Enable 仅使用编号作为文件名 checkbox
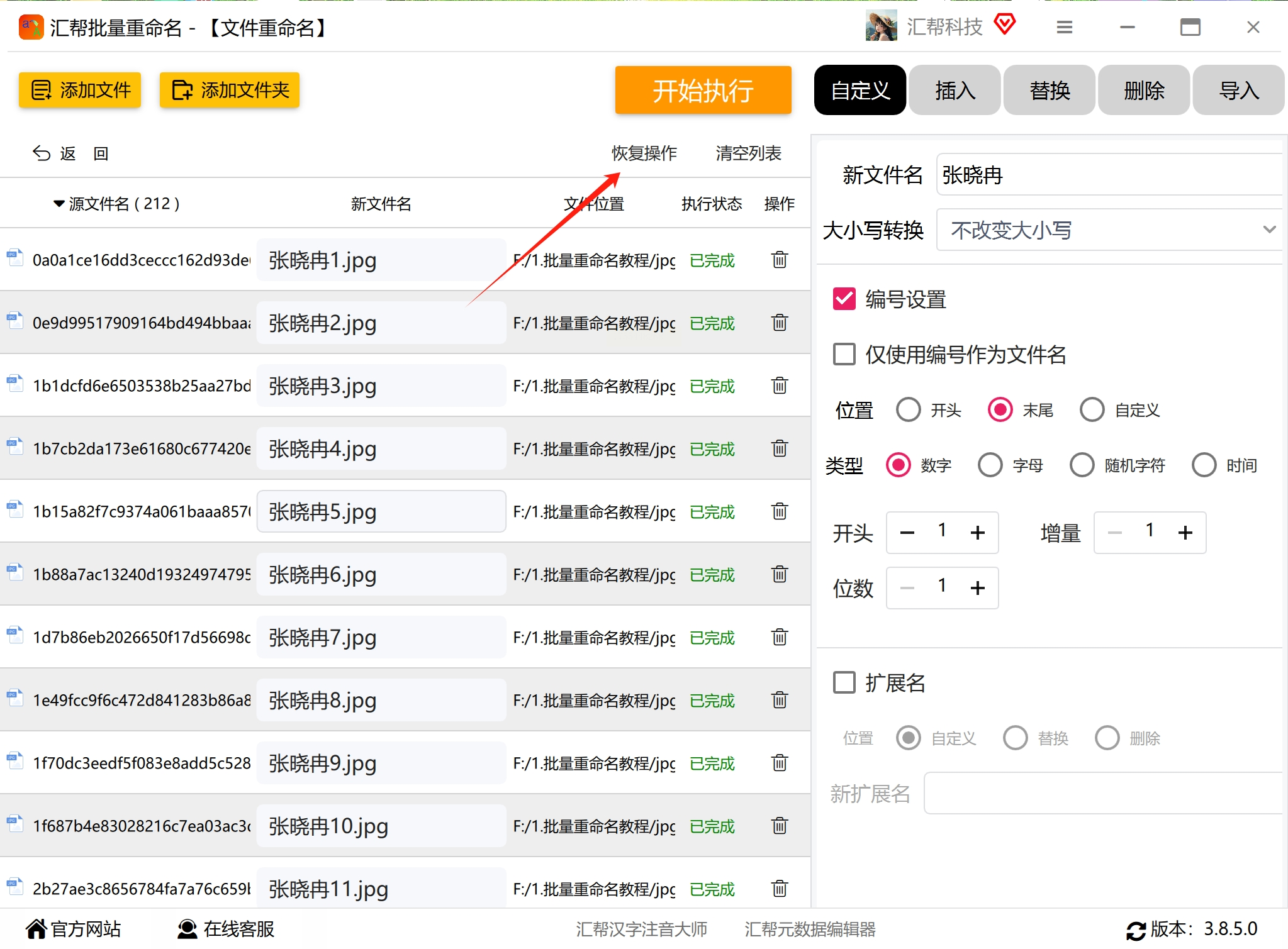 click(844, 354)
